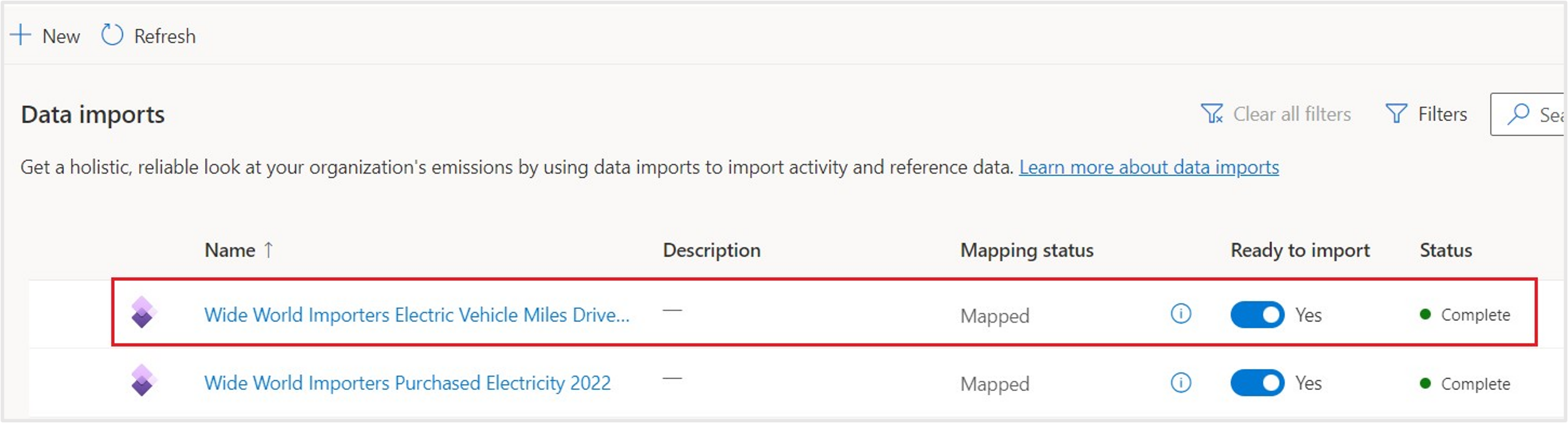This screenshot has width=1568, height=423.
Task: Follow Learn more about data imports link
Action: pos(1148,167)
